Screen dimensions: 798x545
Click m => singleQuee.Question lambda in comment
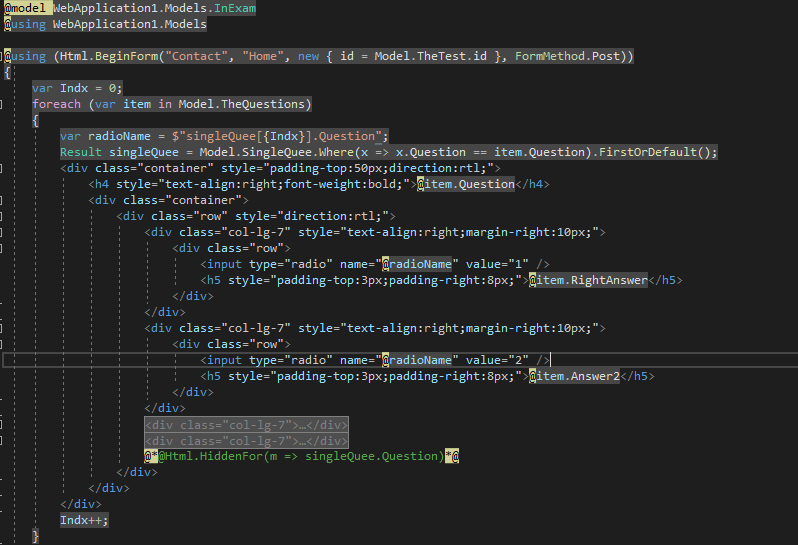354,456
